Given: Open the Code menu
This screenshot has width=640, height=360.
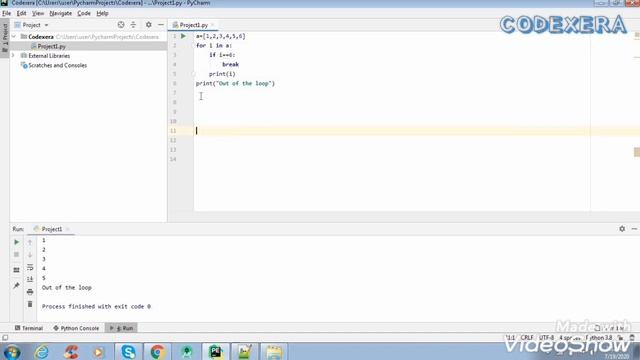Looking at the screenshot, I should pyautogui.click(x=84, y=13).
